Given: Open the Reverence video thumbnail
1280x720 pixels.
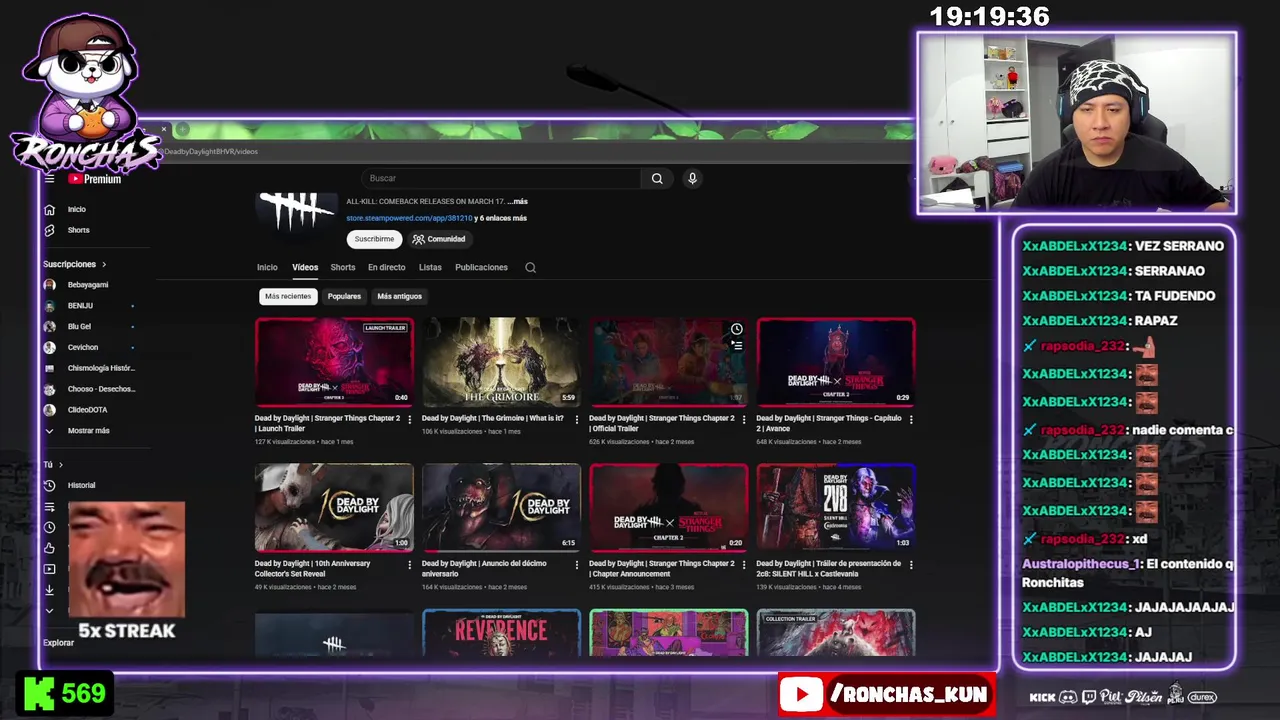Looking at the screenshot, I should (501, 633).
